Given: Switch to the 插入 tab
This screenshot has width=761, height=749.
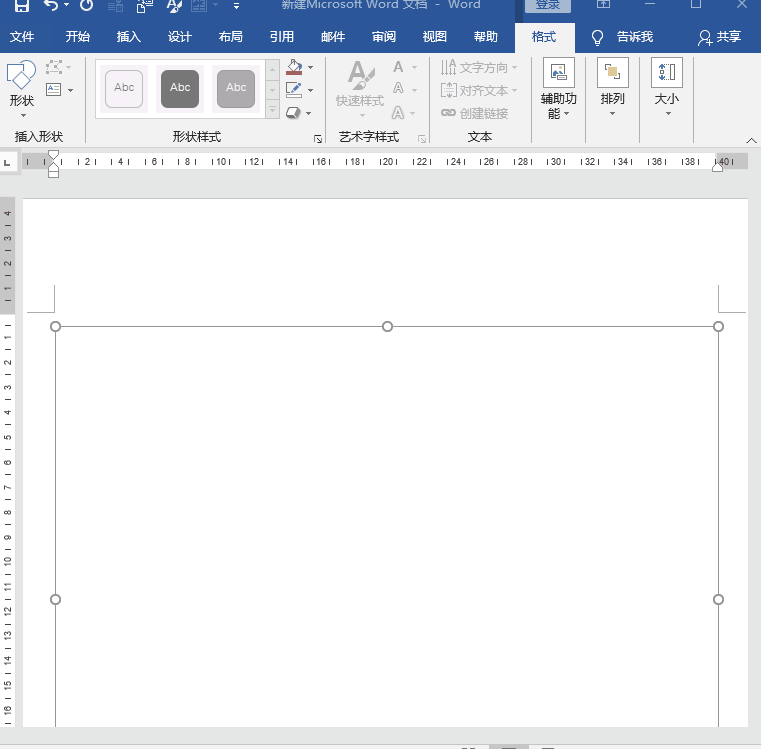Looking at the screenshot, I should (x=129, y=37).
